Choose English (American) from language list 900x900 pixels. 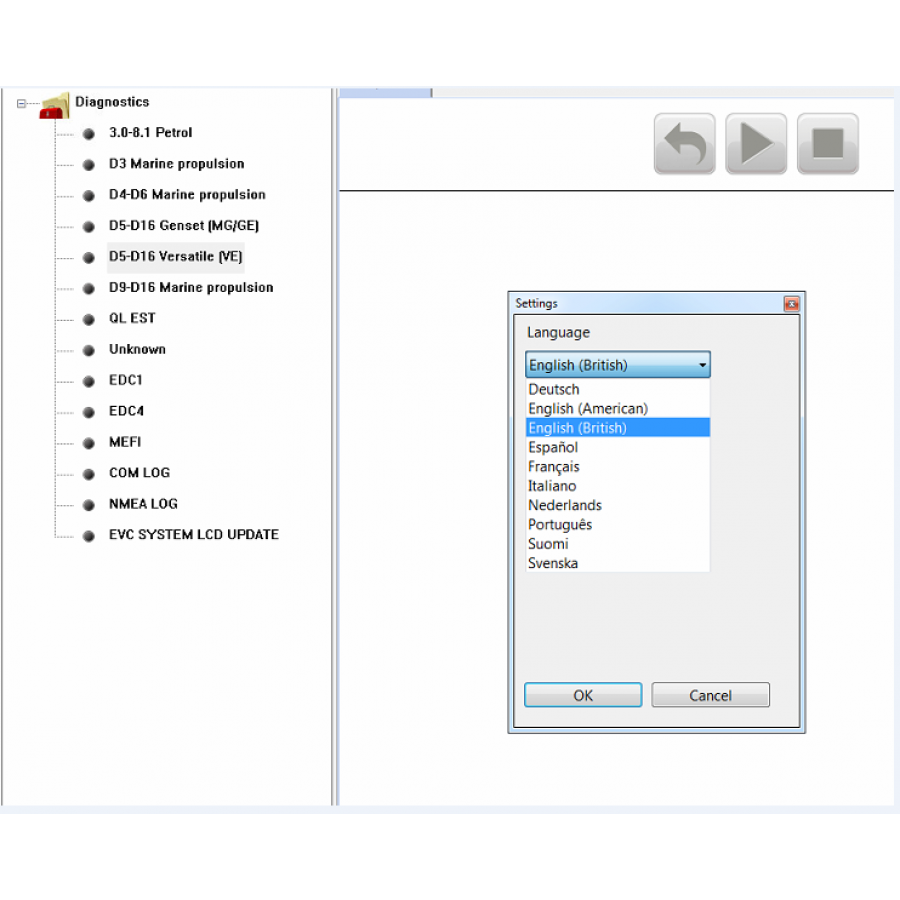(618, 409)
